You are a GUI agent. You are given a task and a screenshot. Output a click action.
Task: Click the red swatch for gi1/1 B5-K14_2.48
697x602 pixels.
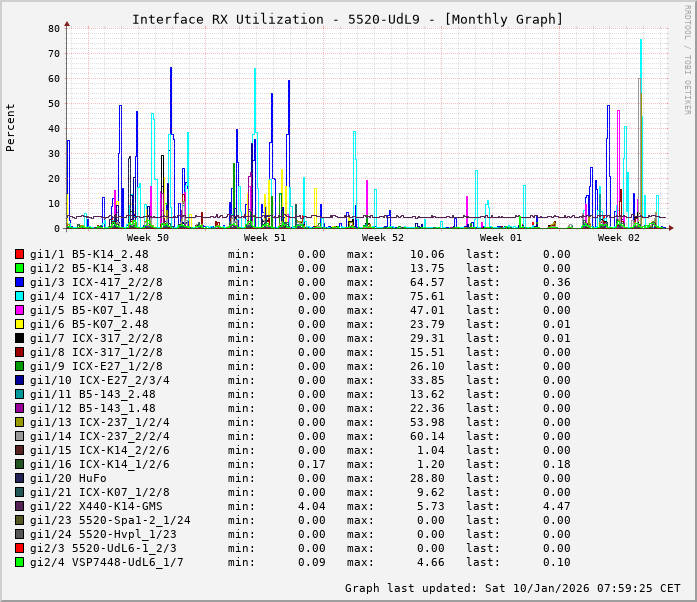(19, 254)
